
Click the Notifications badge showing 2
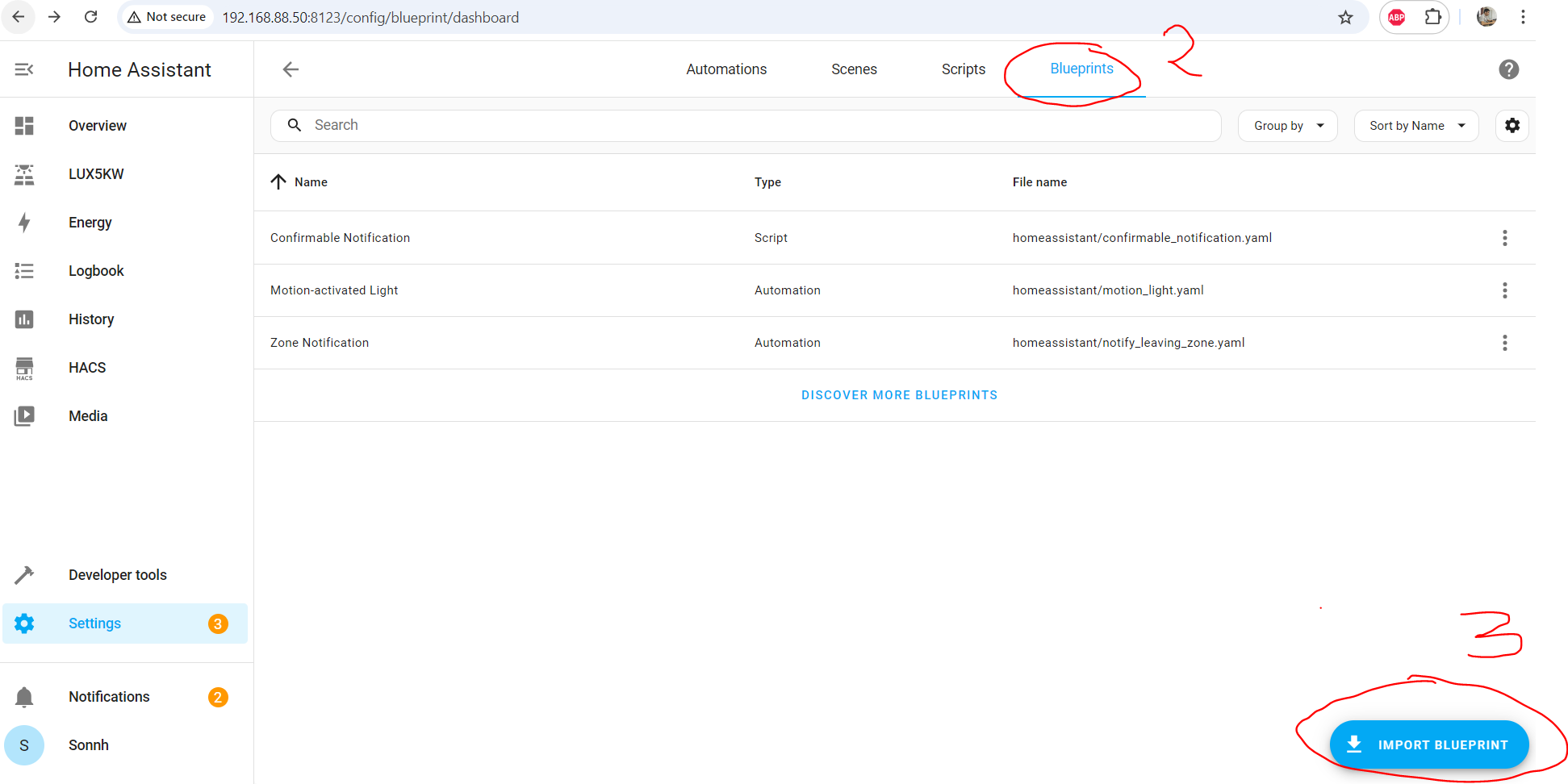coord(218,697)
